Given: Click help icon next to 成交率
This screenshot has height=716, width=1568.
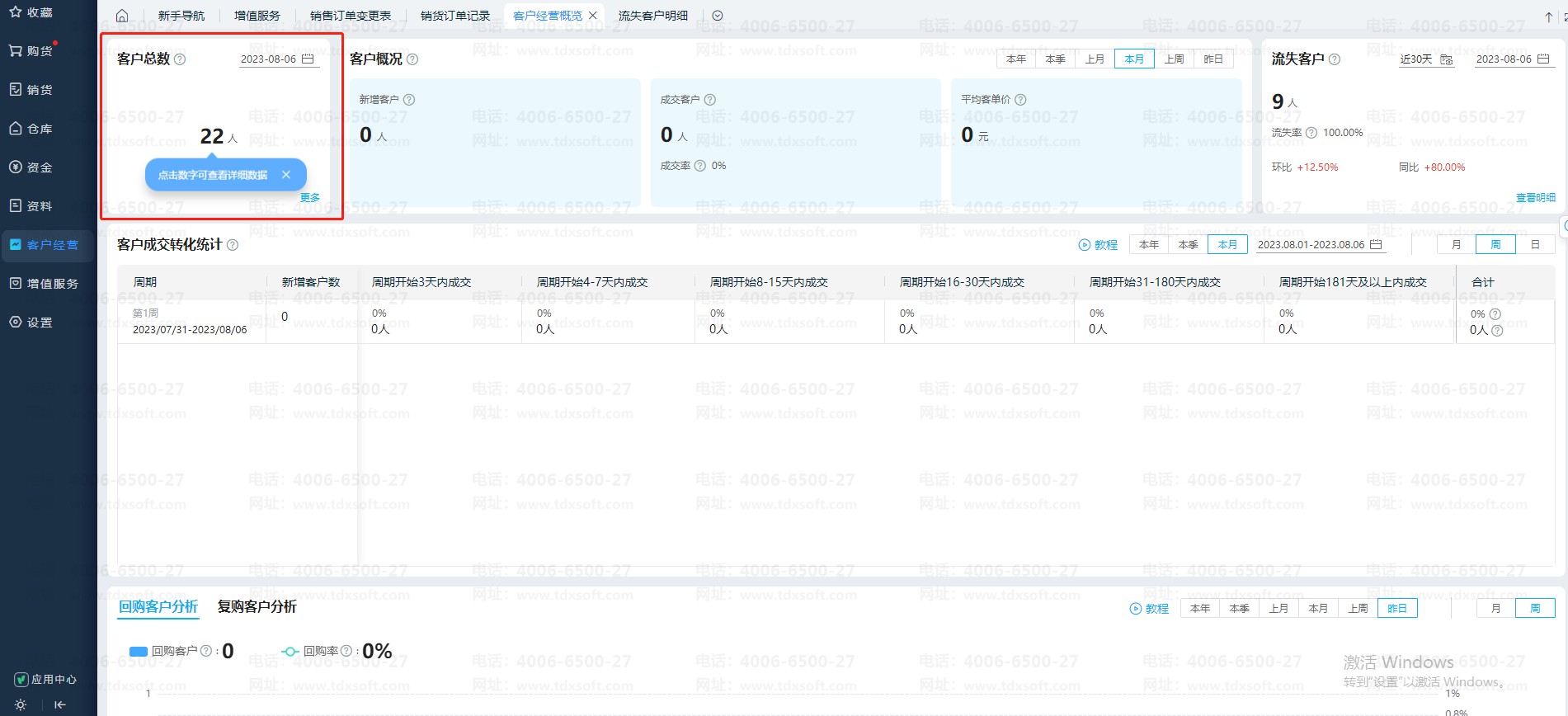Looking at the screenshot, I should click(x=700, y=166).
